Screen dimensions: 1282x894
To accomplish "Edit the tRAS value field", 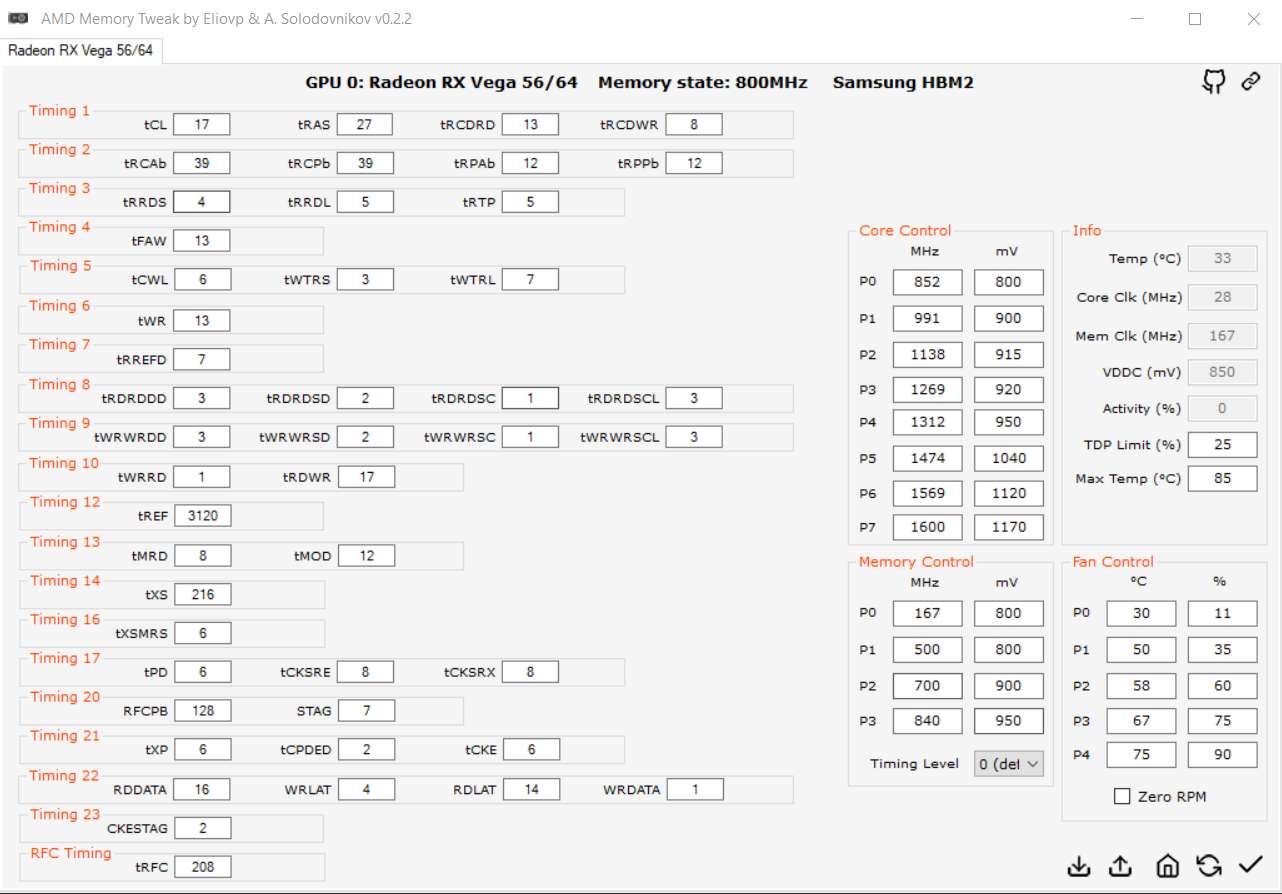I will tap(364, 125).
